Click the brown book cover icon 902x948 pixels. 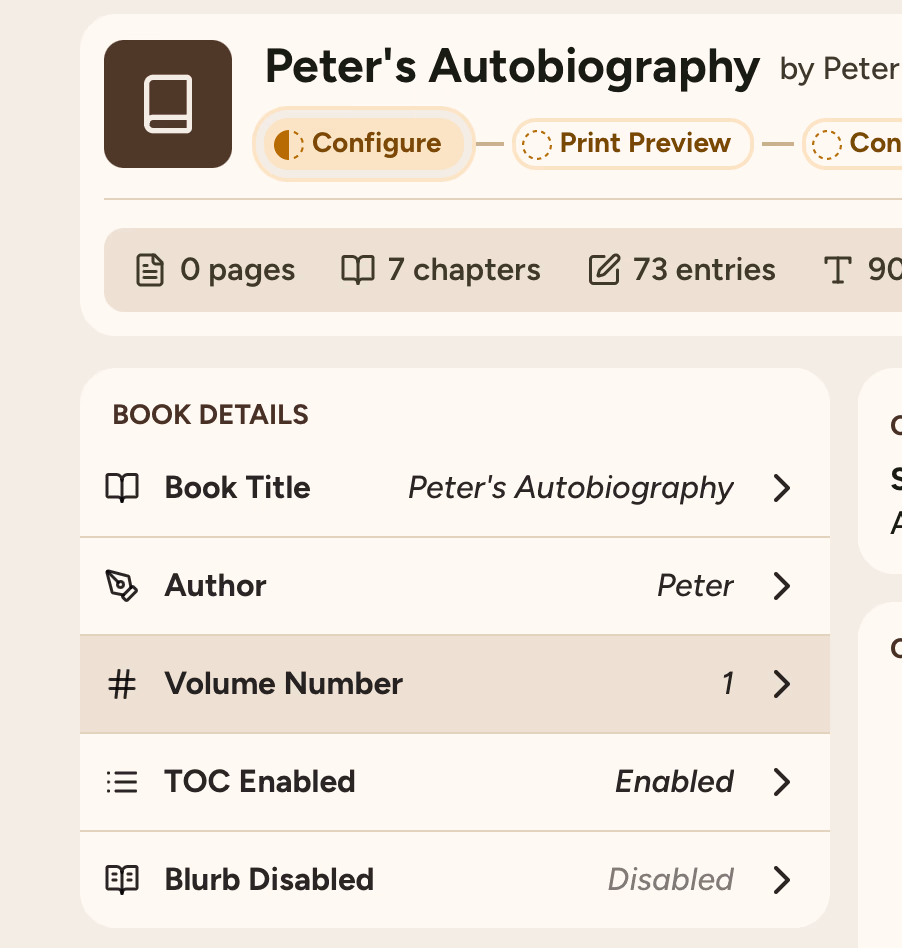point(168,104)
